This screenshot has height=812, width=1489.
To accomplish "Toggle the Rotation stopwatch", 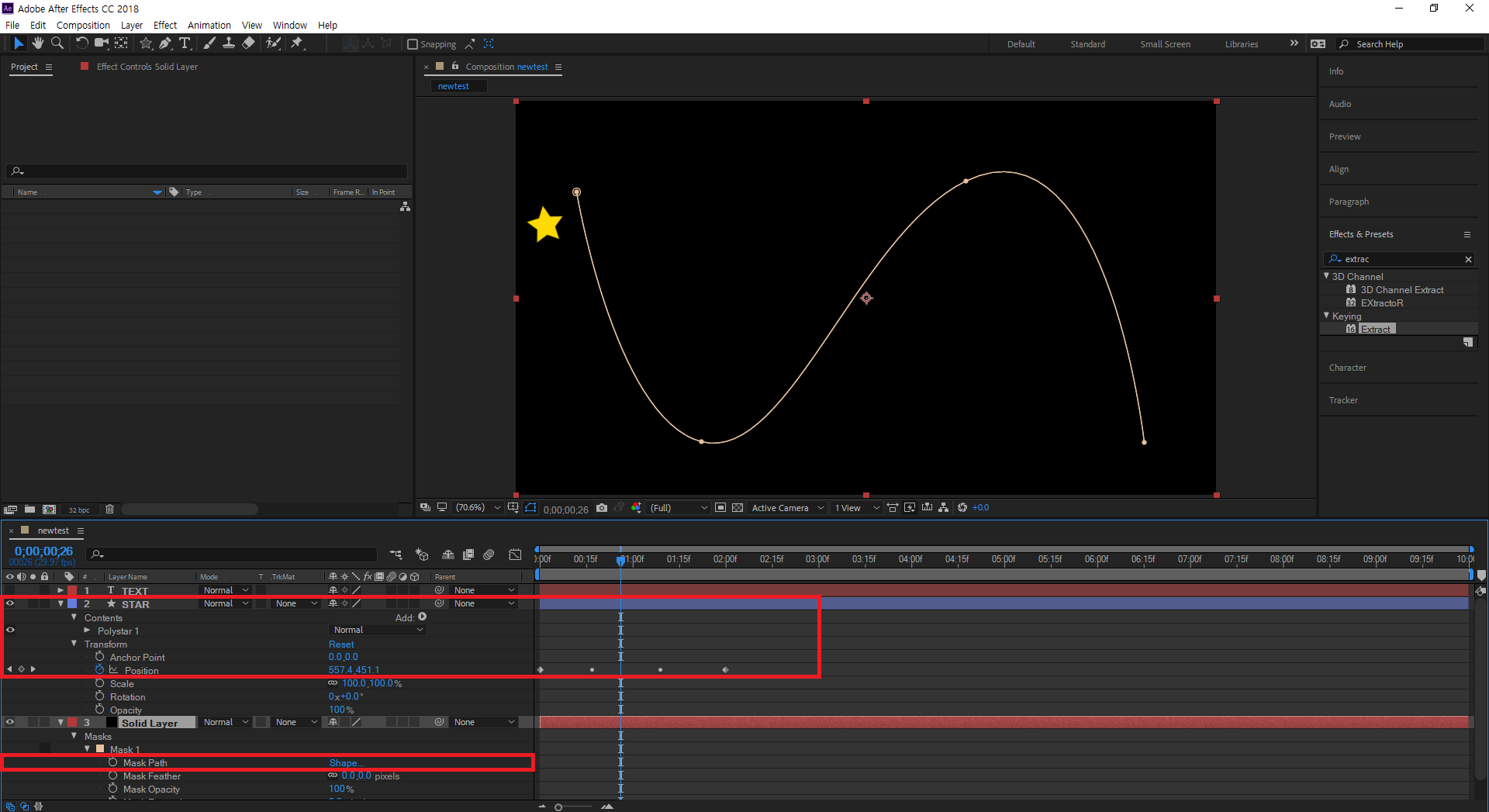I will pyautogui.click(x=99, y=696).
